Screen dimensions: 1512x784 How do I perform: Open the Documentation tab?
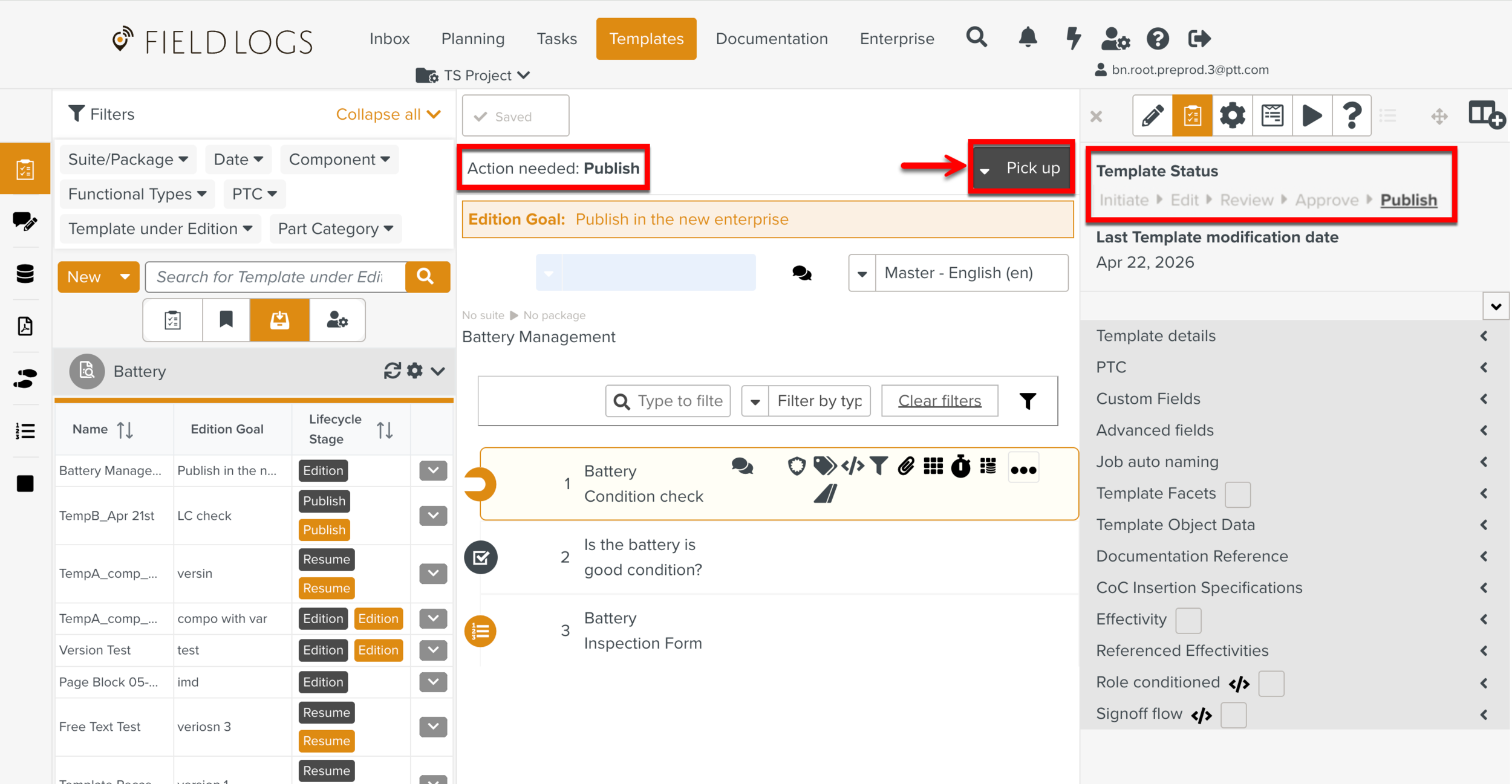pos(771,39)
